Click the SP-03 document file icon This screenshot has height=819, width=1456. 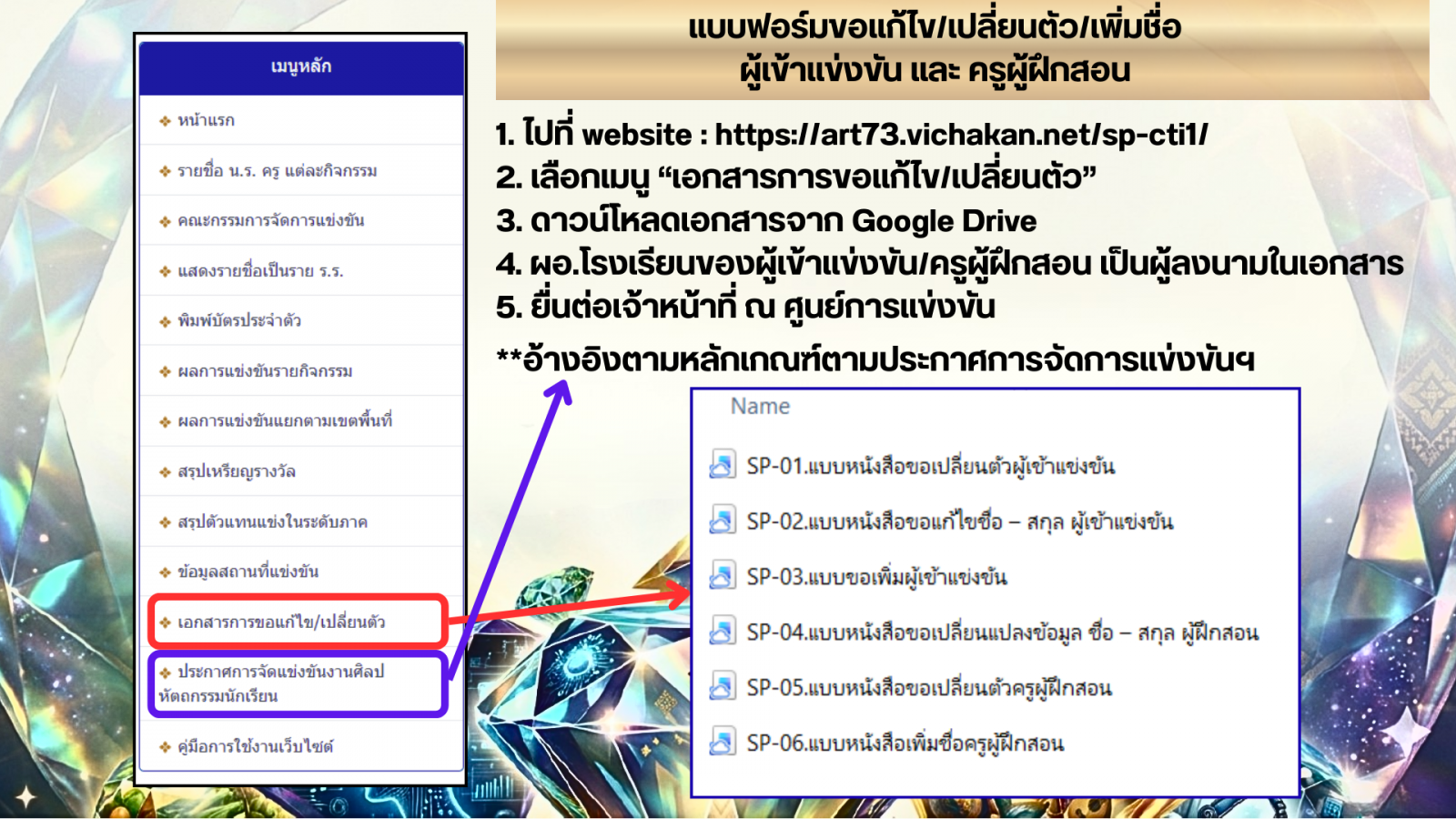pyautogui.click(x=722, y=576)
